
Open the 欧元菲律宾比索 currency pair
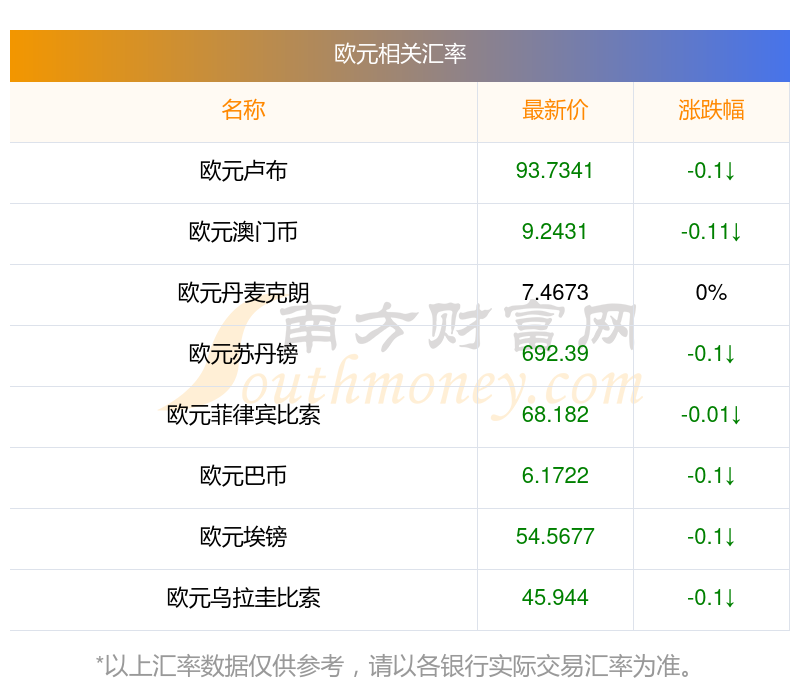(243, 415)
